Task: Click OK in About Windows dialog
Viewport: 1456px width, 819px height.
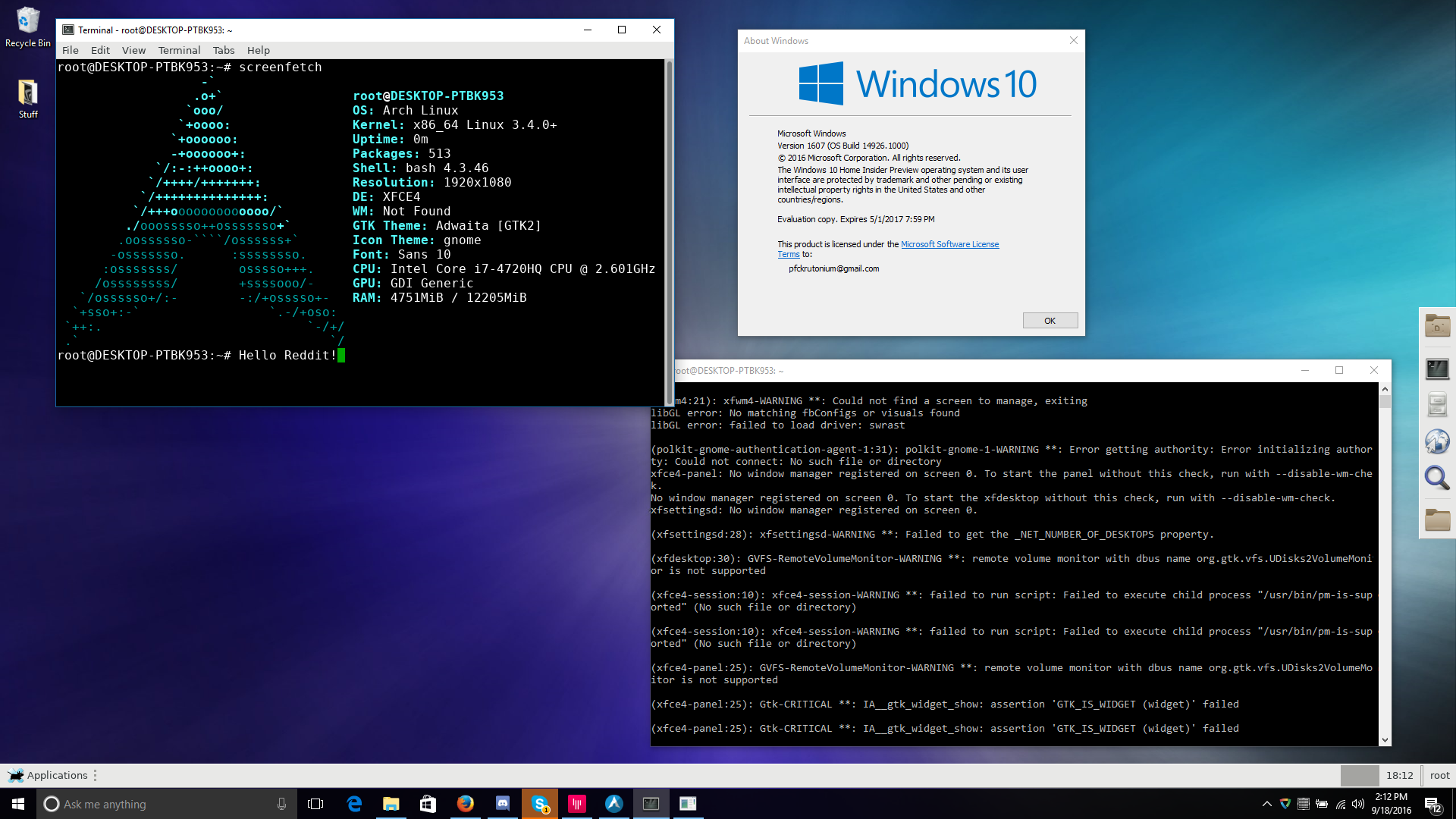Action: (1050, 321)
